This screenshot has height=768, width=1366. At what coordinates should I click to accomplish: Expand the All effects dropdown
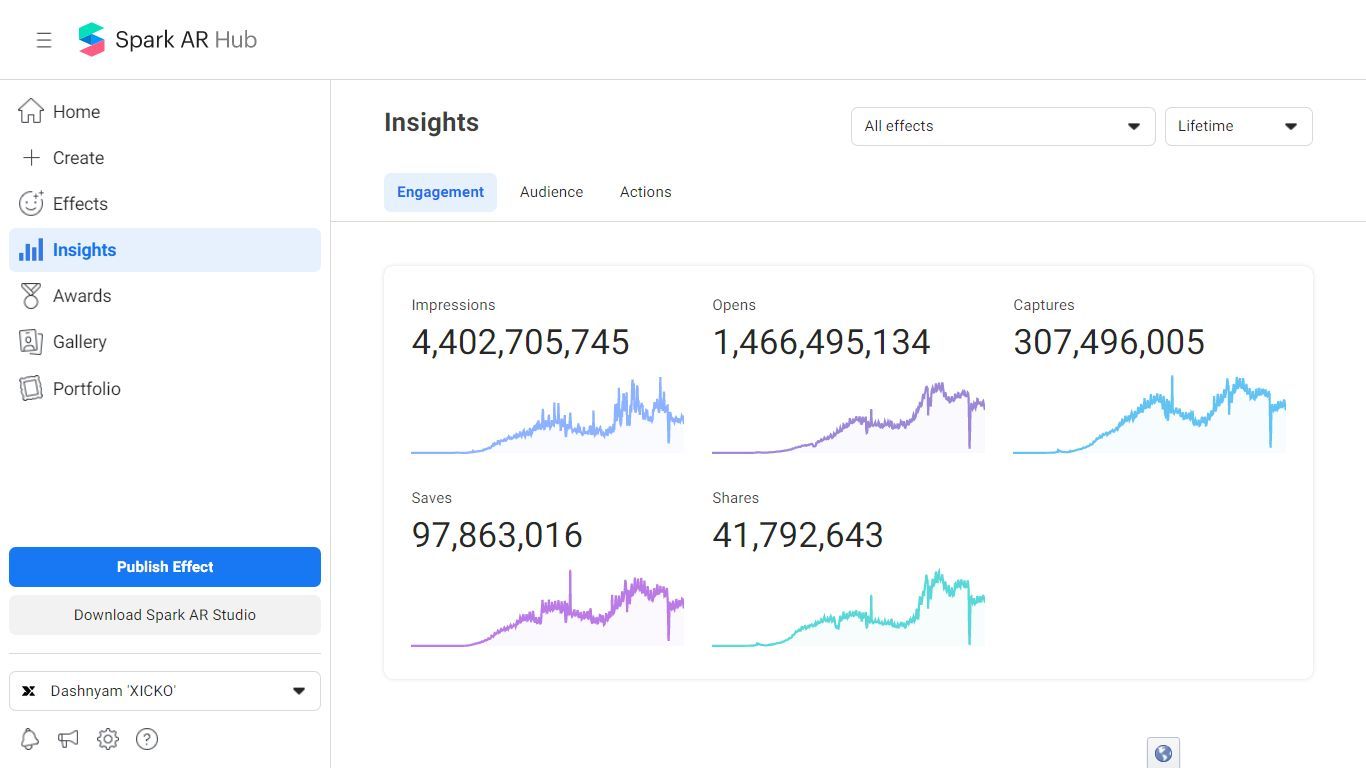coord(1002,126)
